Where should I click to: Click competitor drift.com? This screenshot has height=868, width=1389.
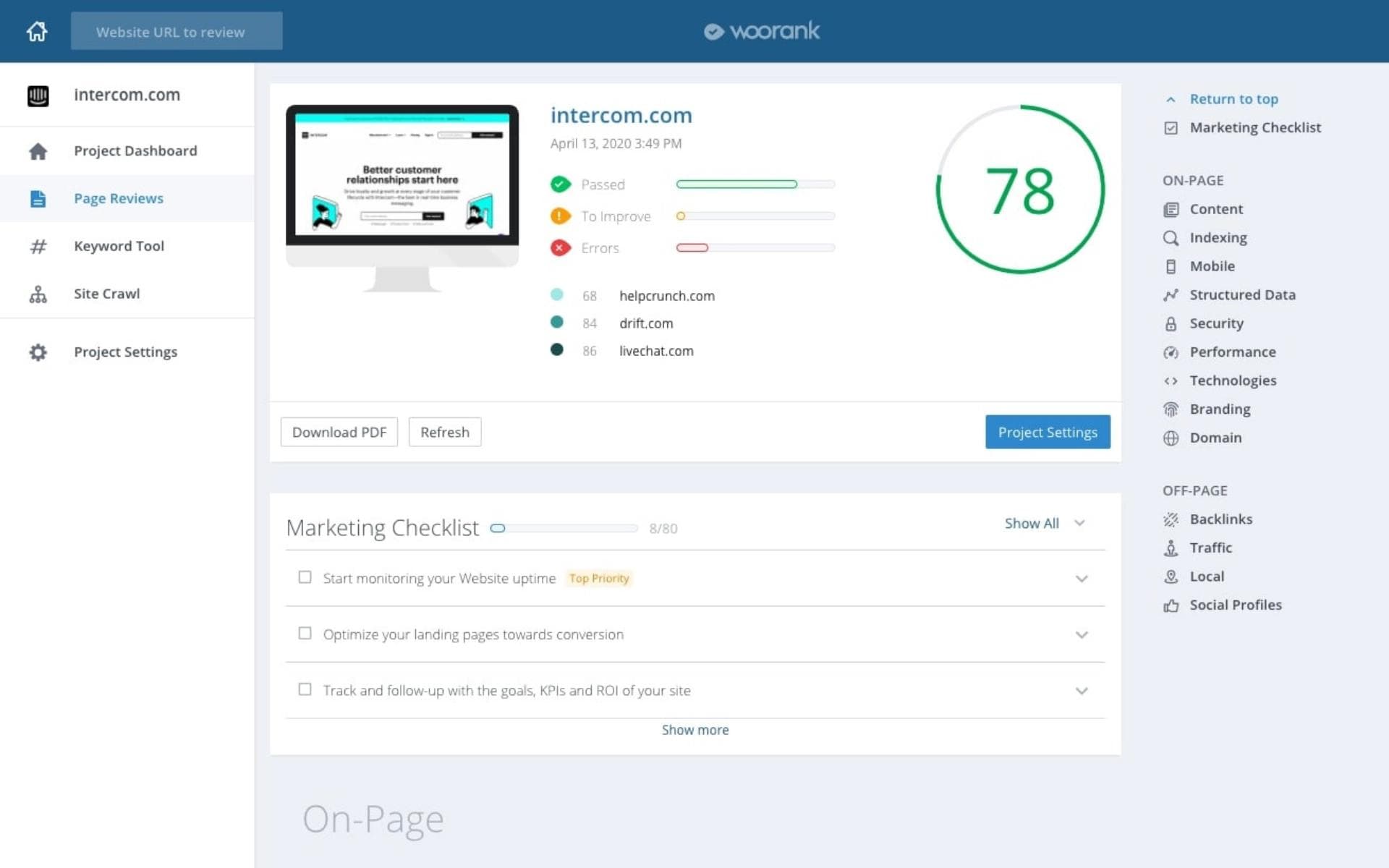tap(646, 323)
